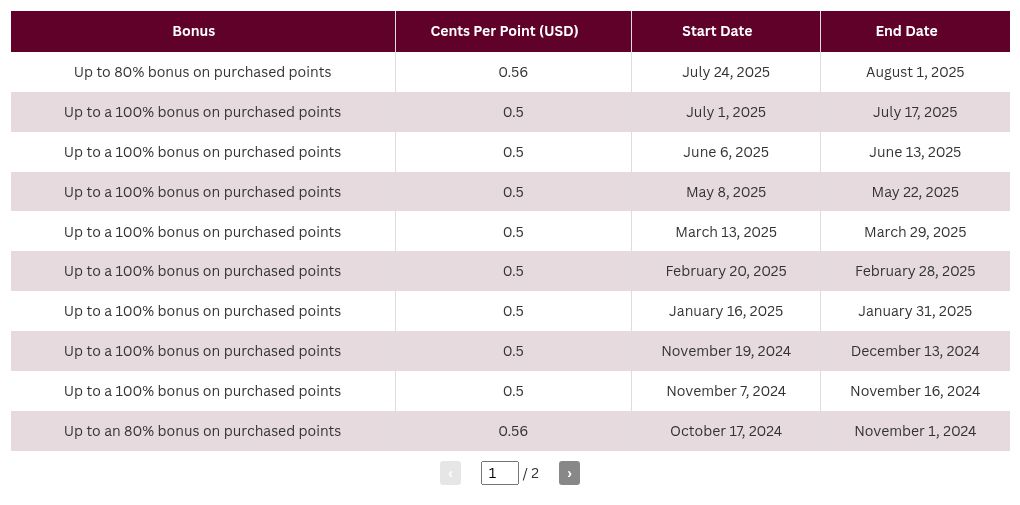
Task: Click the November 16, 2024 end date
Action: [915, 391]
